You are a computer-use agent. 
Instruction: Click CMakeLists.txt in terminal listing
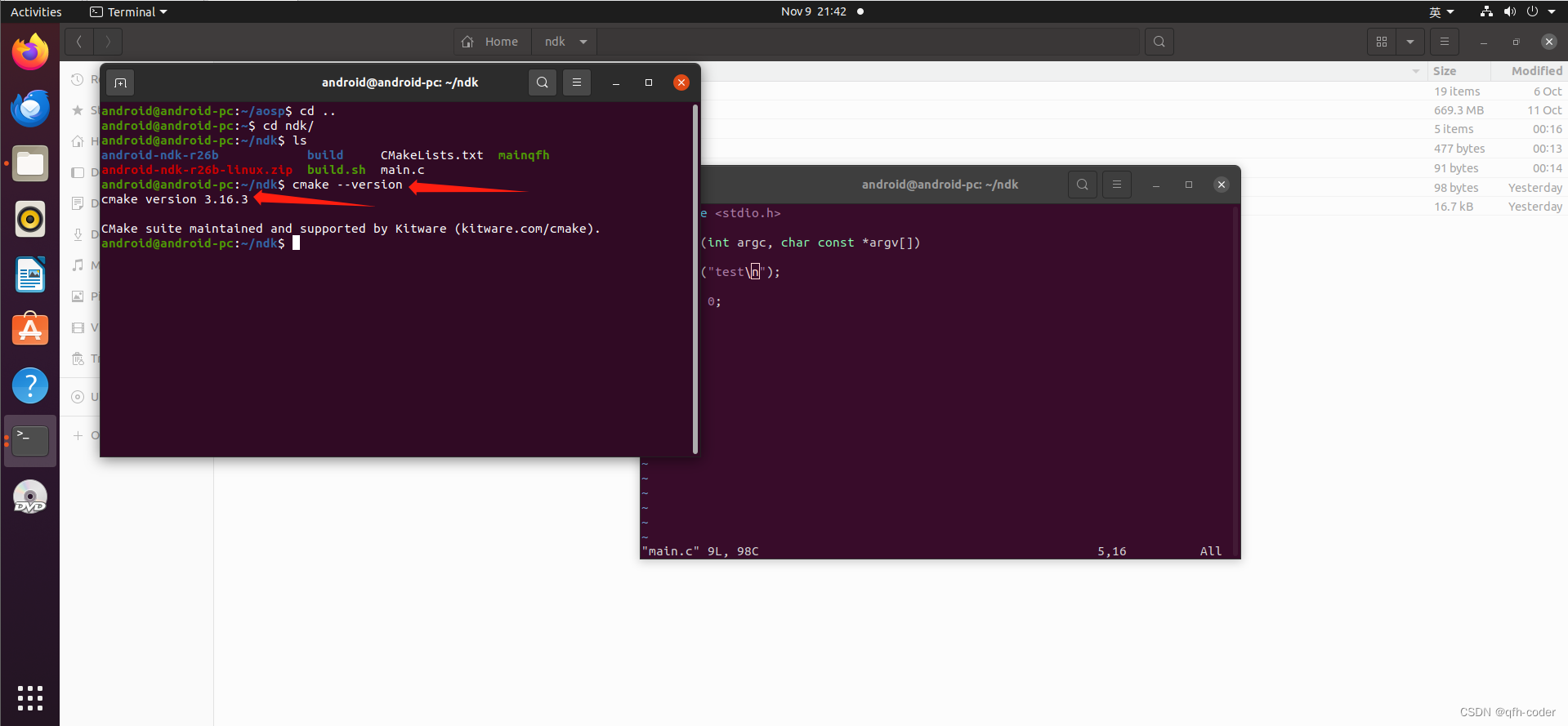431,155
